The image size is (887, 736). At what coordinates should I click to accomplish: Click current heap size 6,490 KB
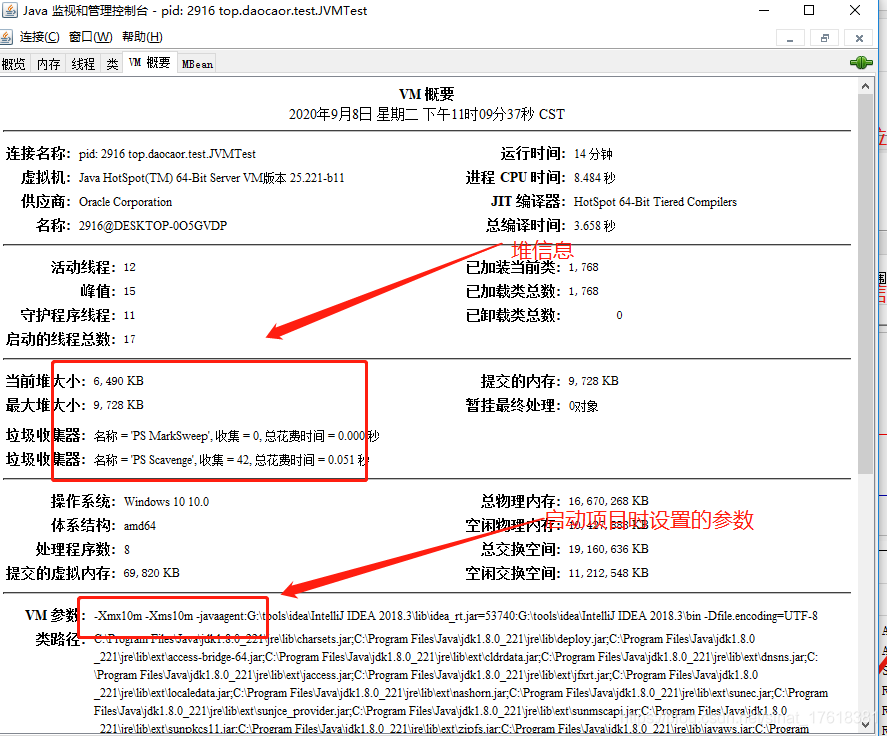coord(118,381)
